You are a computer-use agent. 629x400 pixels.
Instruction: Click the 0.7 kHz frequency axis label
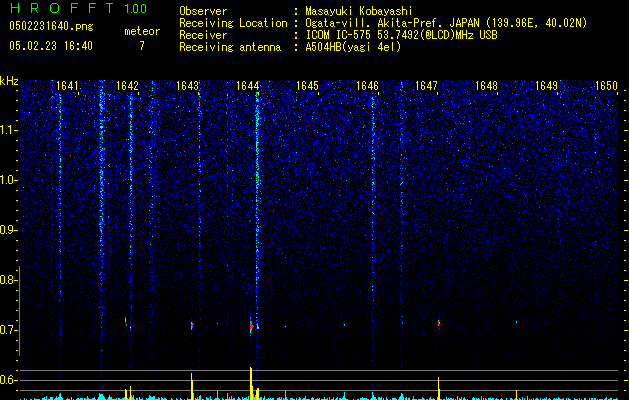coord(9,330)
